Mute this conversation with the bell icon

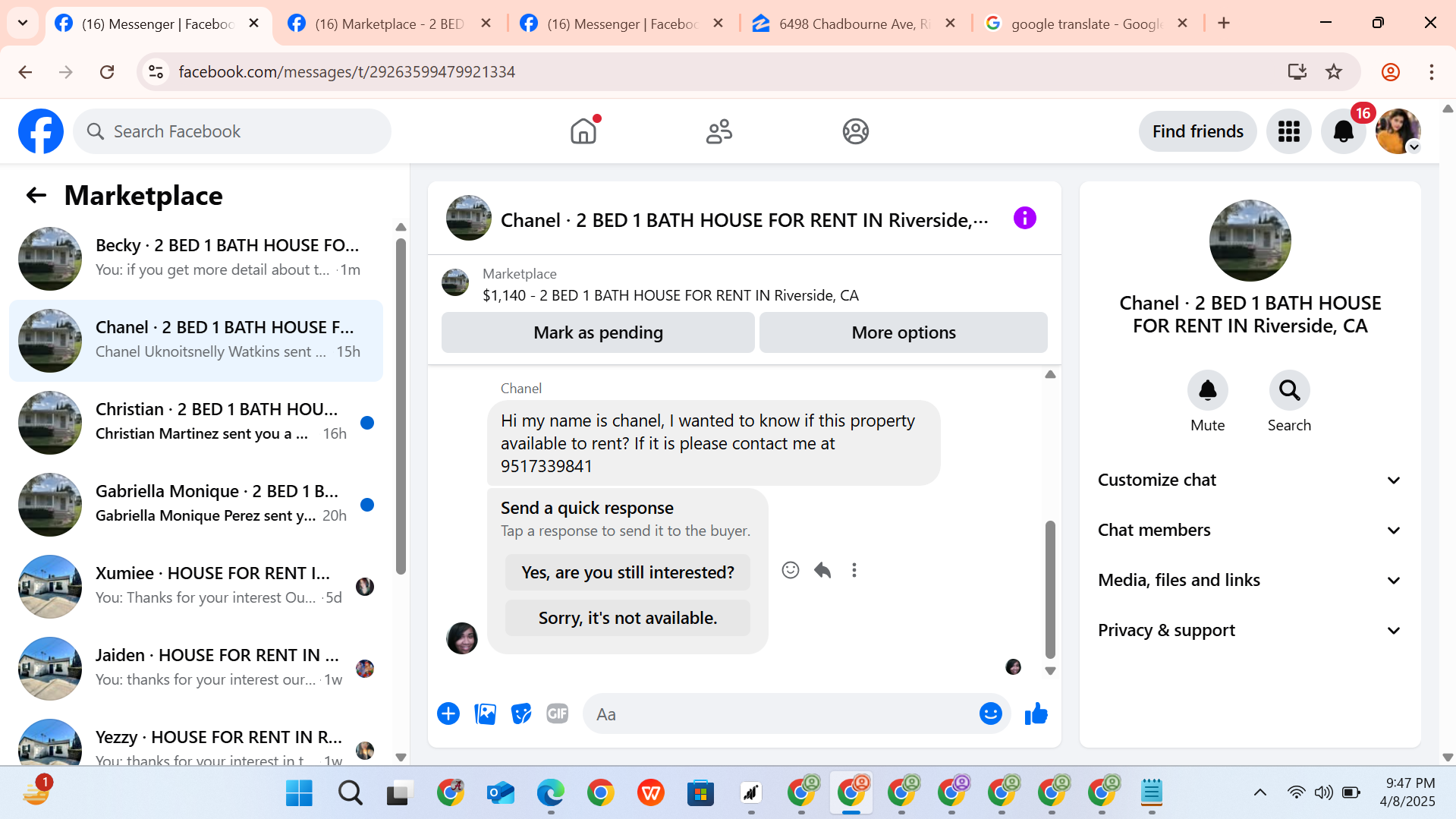pyautogui.click(x=1207, y=390)
